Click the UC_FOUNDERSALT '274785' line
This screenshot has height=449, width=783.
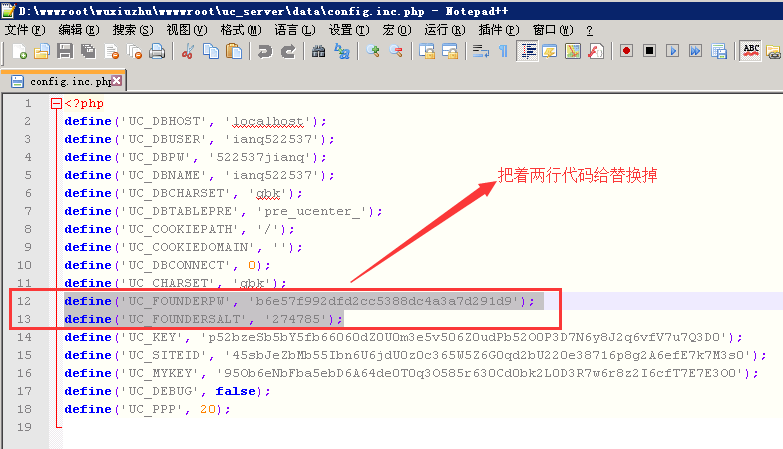tap(203, 319)
